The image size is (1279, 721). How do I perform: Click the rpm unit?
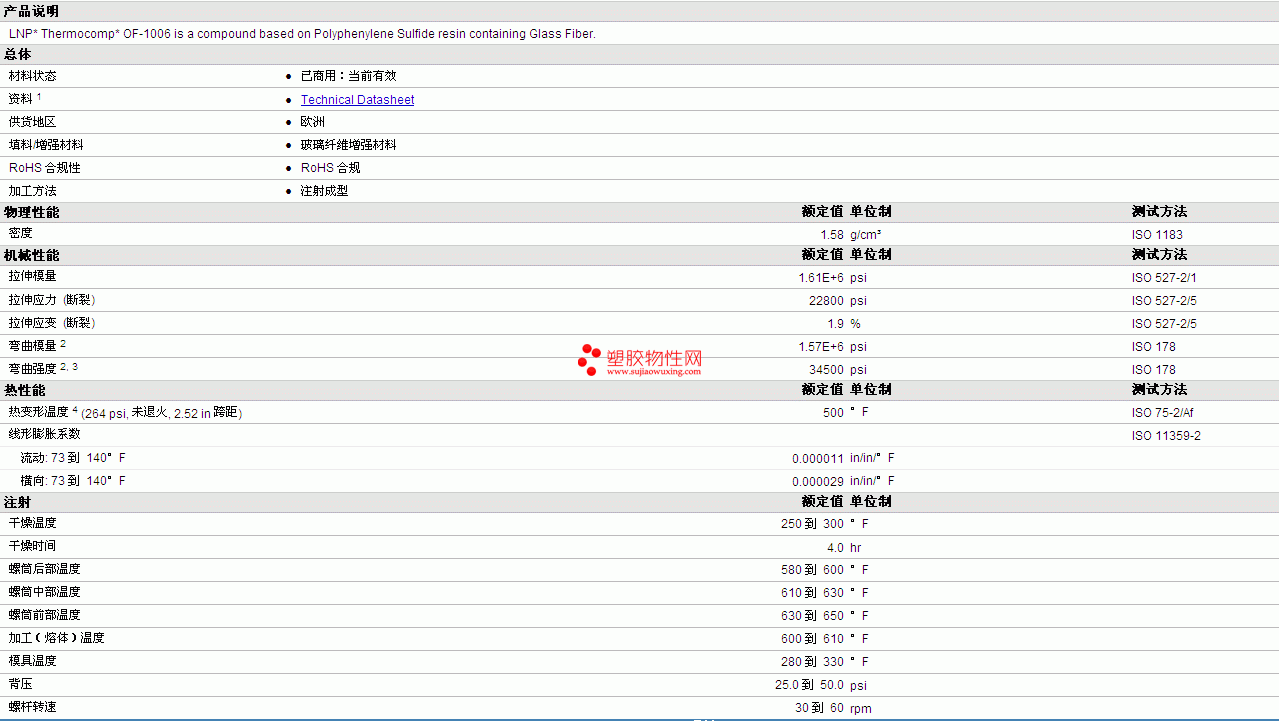coord(861,709)
